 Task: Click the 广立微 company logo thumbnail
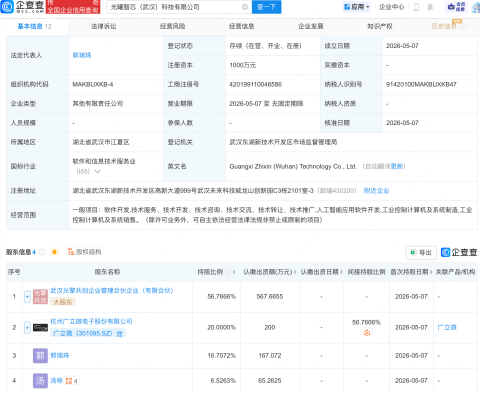click(40, 328)
